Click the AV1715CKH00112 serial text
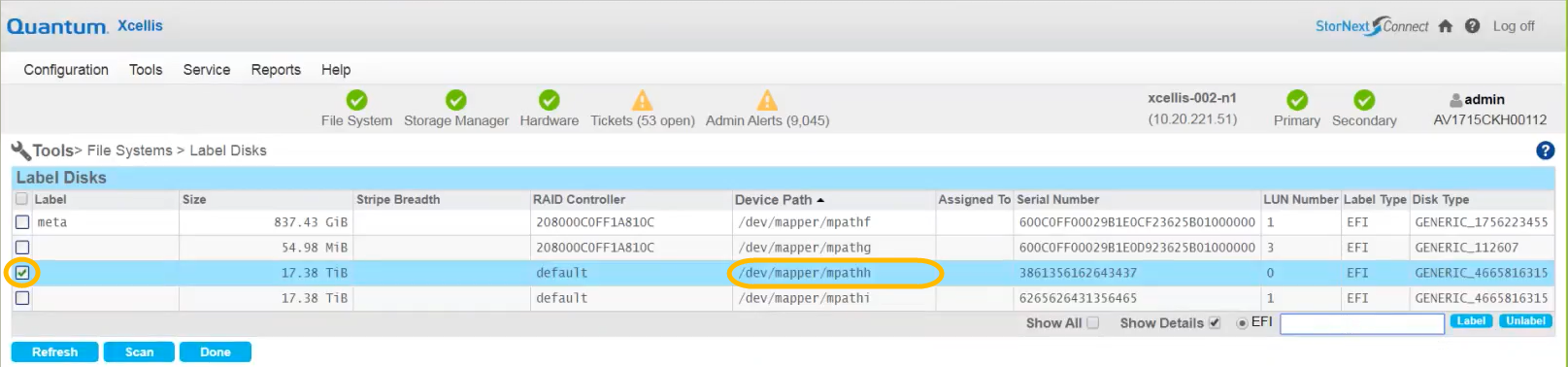The width and height of the screenshot is (1568, 367). [x=1490, y=120]
